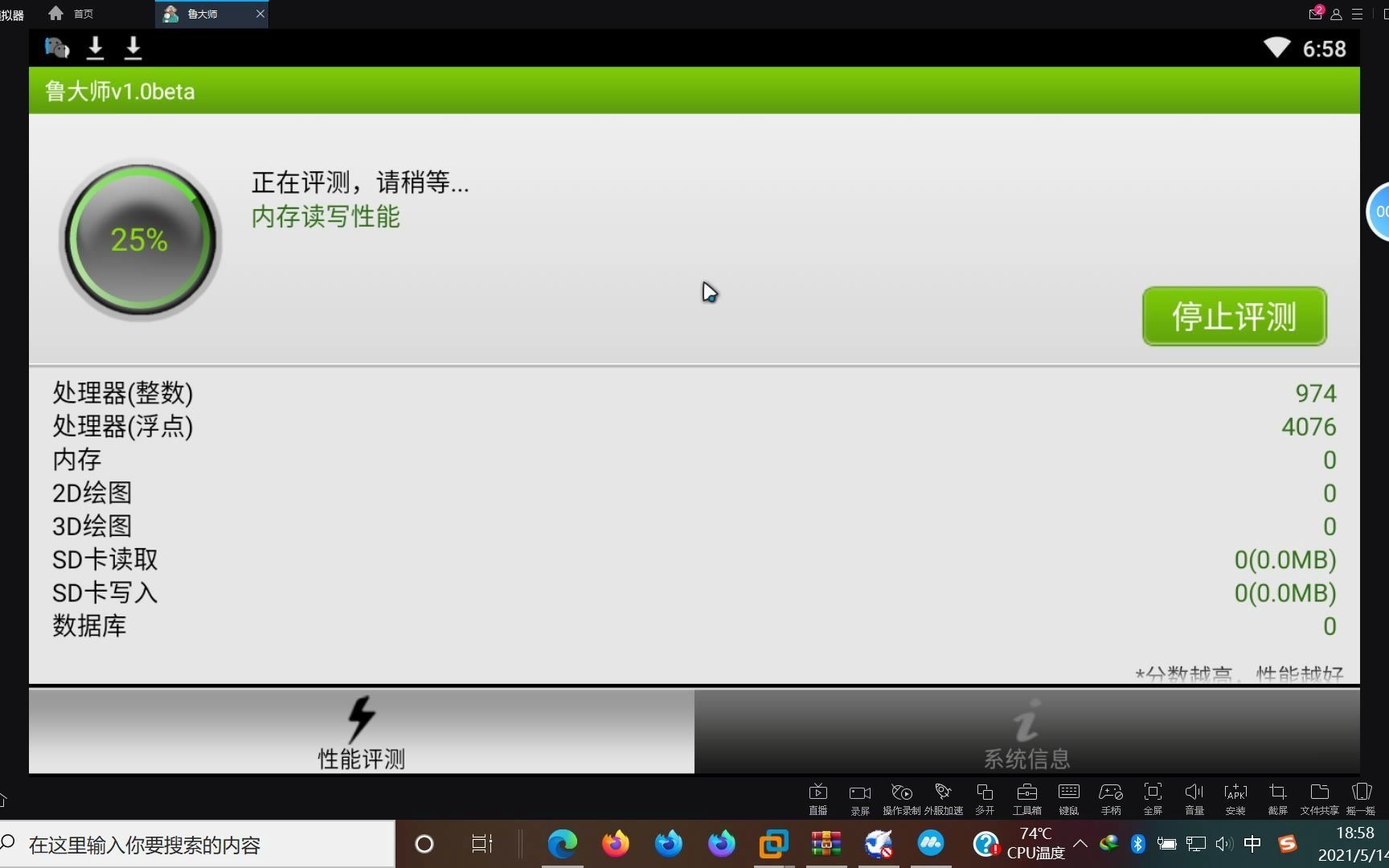The image size is (1389, 868).
Task: Toggle fullscreen with 全屏 icon
Action: click(1153, 796)
